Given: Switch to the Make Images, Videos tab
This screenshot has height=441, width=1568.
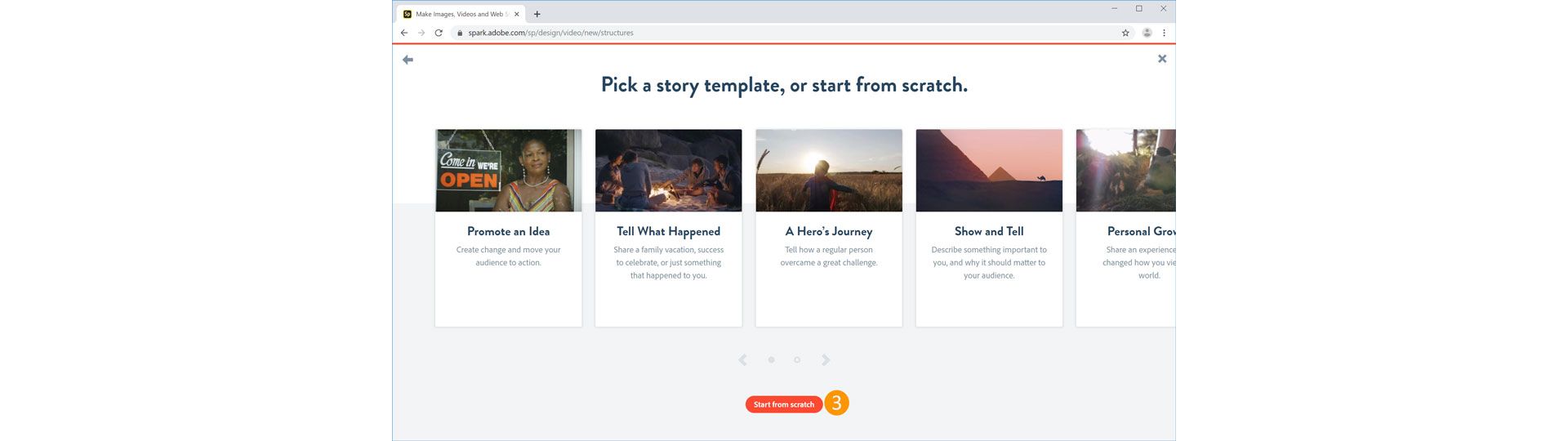Looking at the screenshot, I should [457, 14].
